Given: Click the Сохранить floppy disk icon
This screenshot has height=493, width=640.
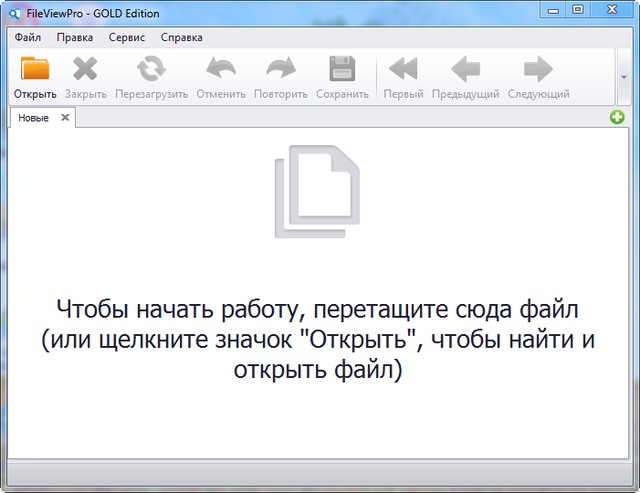Looking at the screenshot, I should (x=342, y=70).
